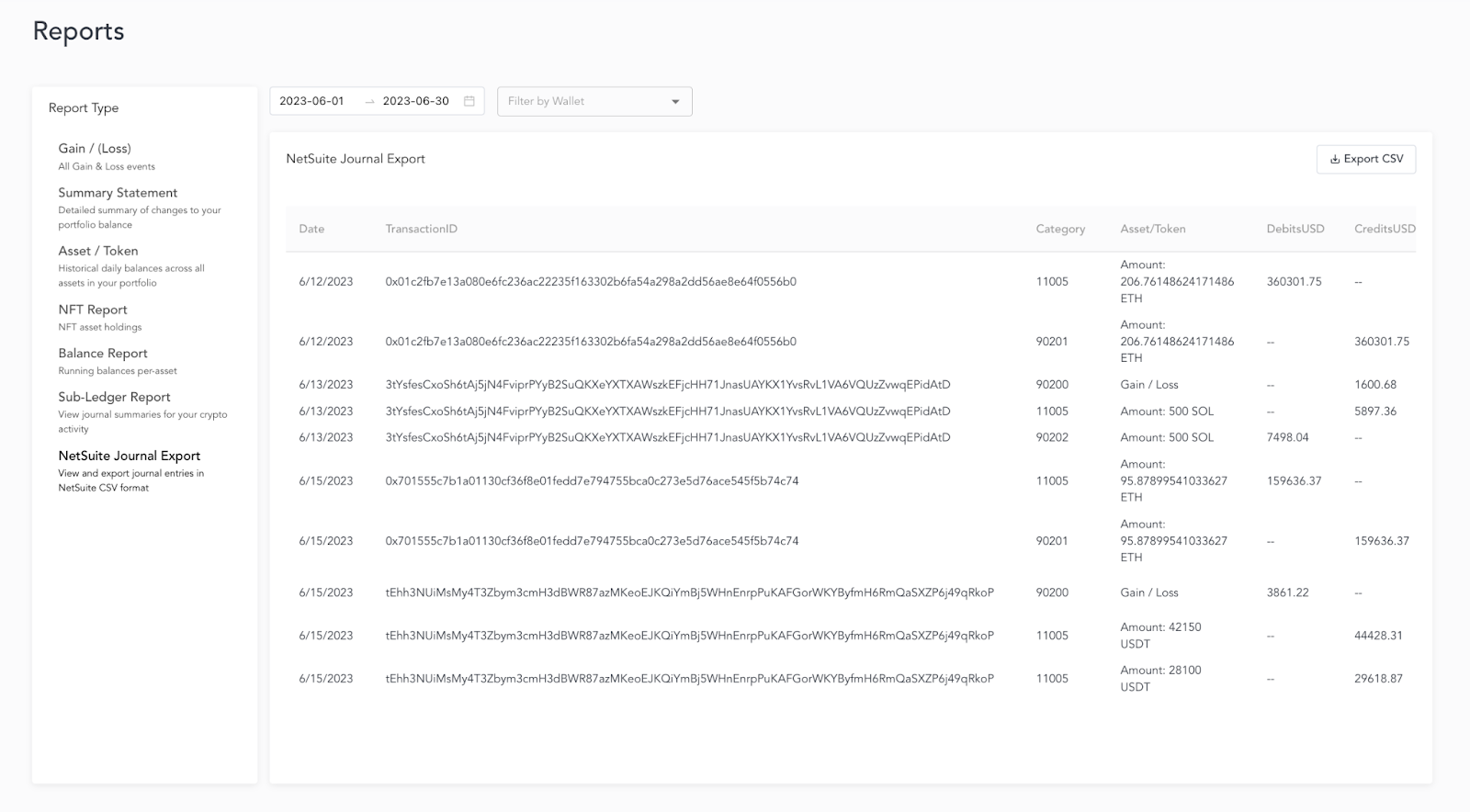Click the Date column header
The height and width of the screenshot is (812, 1470).
[311, 229]
